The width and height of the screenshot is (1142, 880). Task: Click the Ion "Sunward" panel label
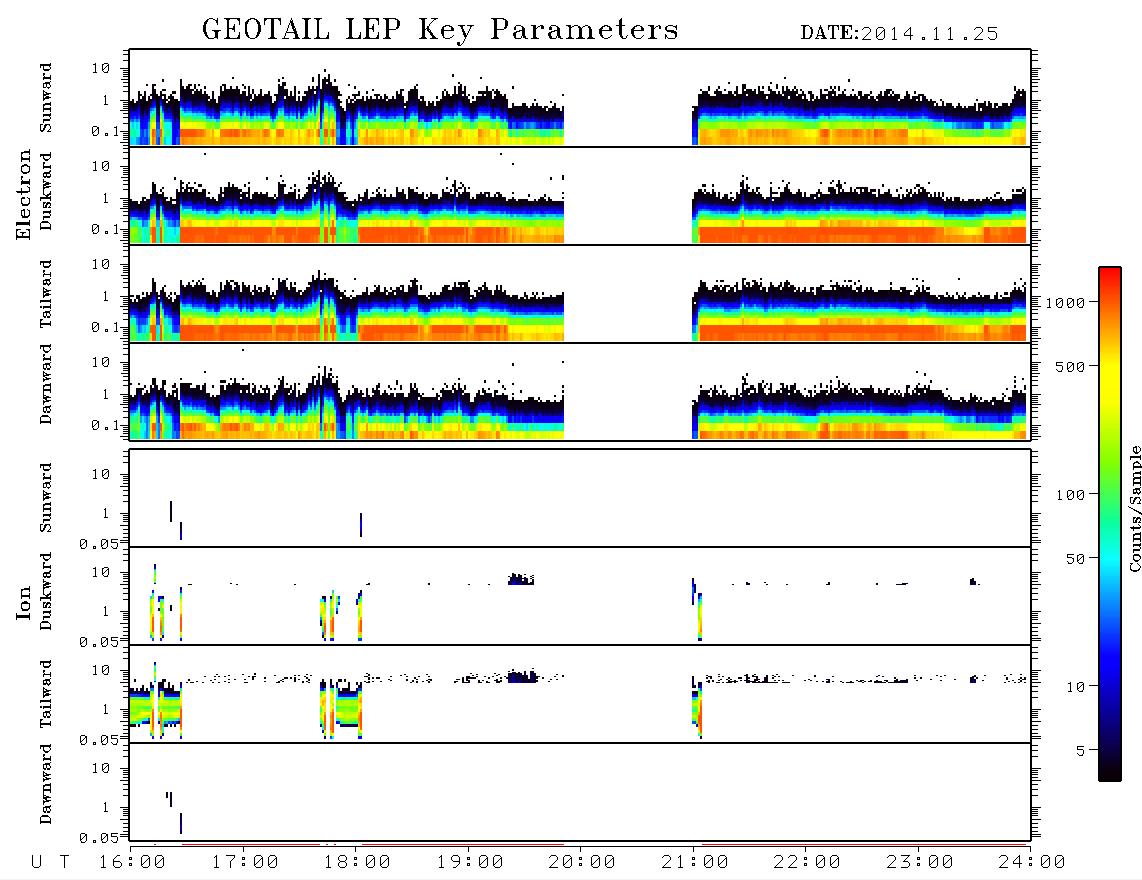click(46, 498)
